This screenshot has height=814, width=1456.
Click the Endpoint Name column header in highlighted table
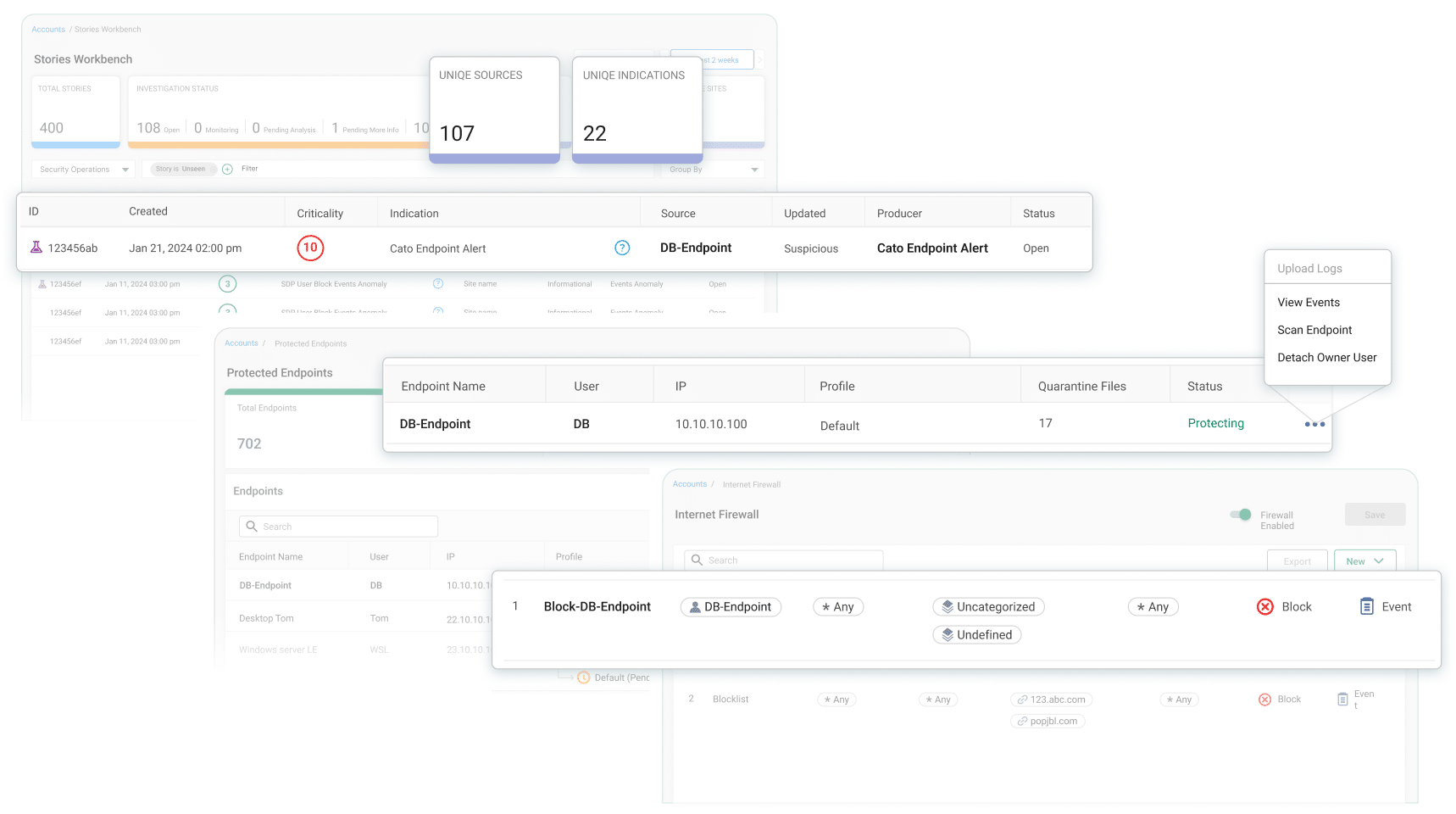pos(443,386)
